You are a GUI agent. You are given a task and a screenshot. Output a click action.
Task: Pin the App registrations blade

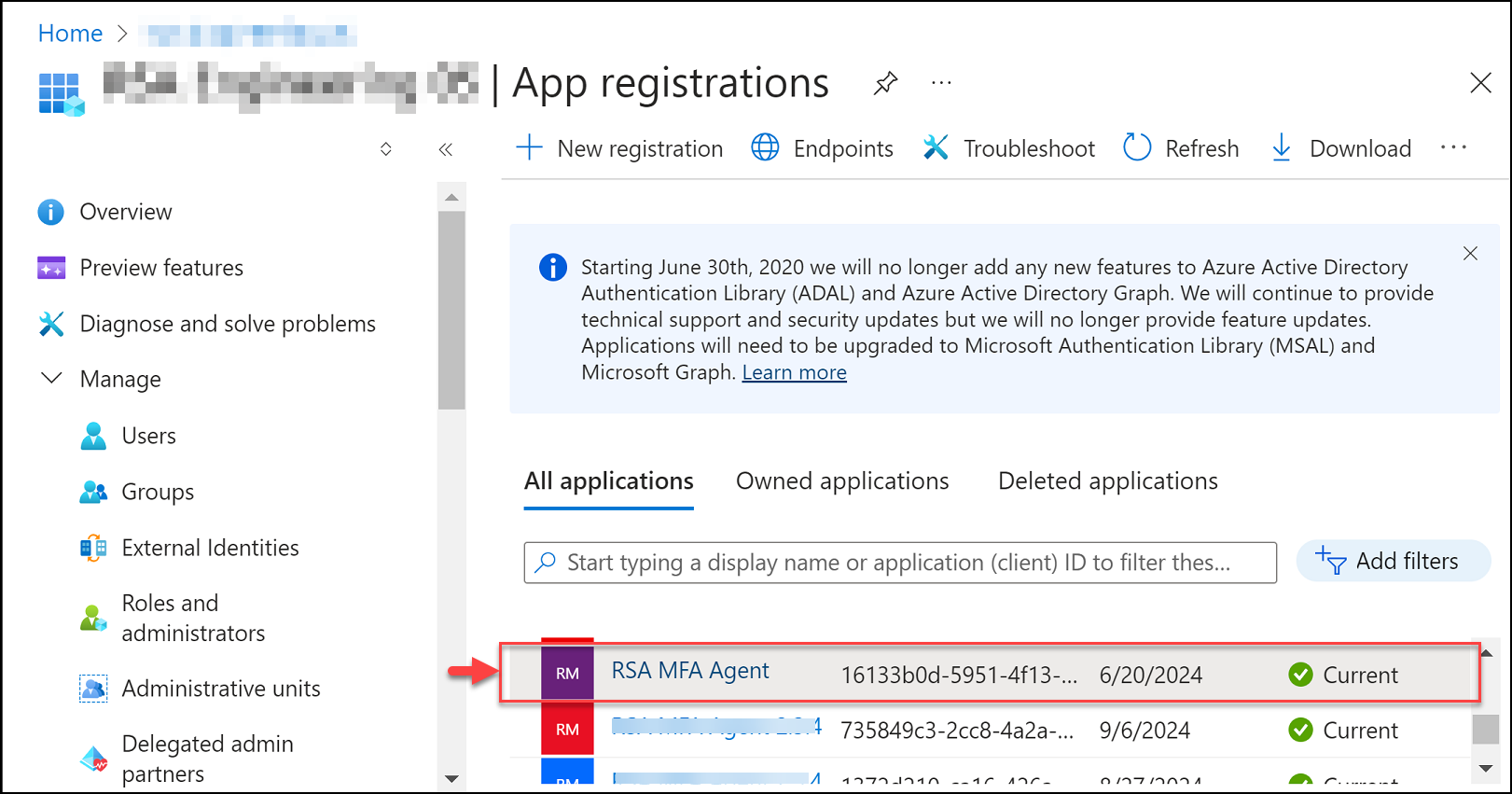pyautogui.click(x=885, y=83)
